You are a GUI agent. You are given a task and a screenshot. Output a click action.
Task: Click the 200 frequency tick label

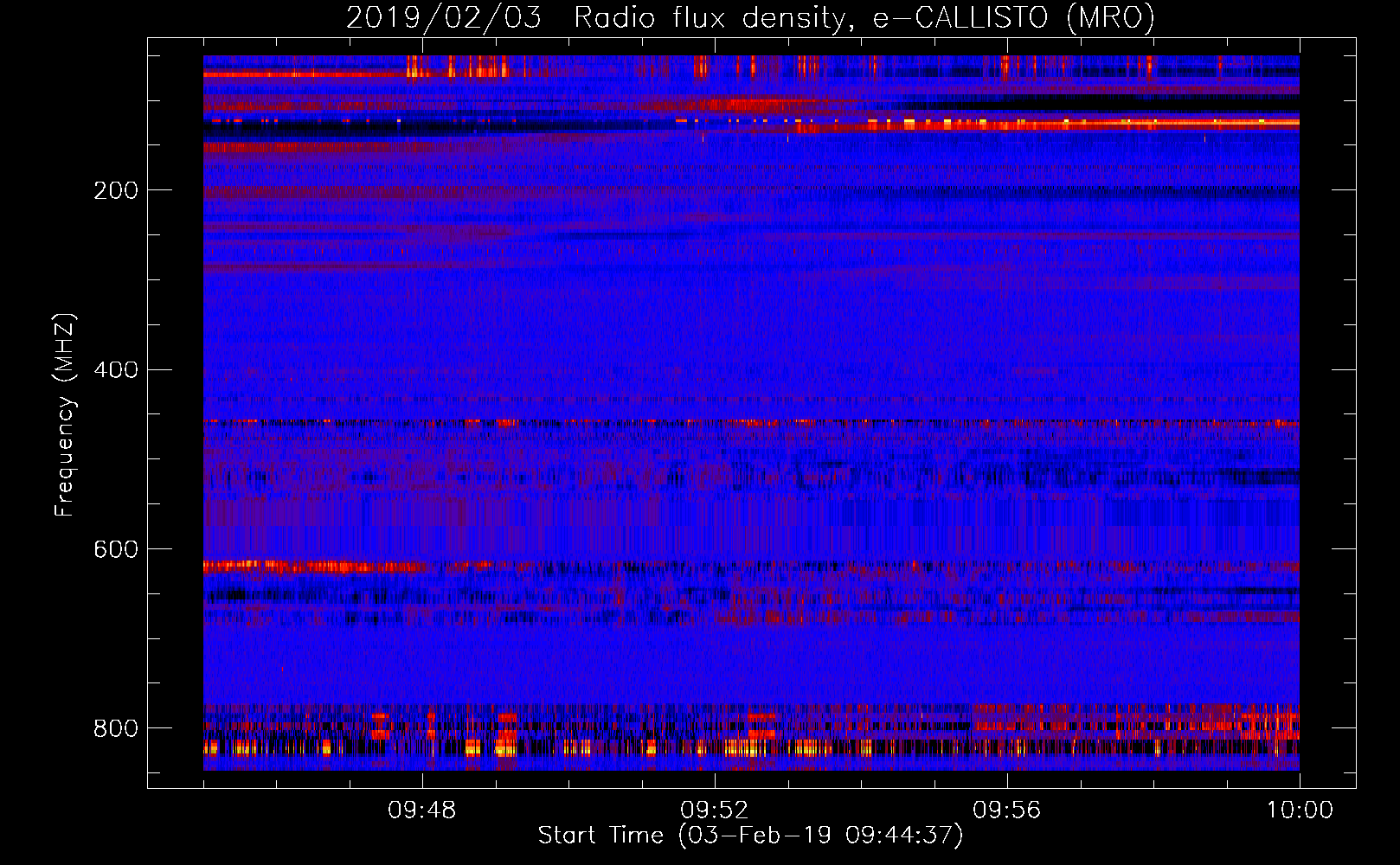[116, 190]
